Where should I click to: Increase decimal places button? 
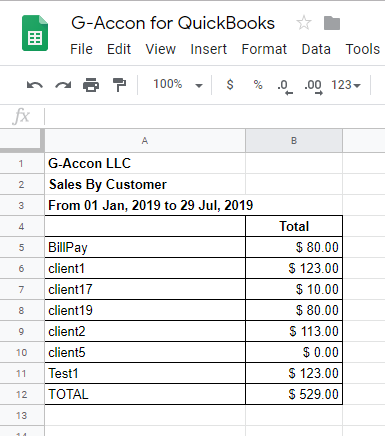[x=313, y=87]
